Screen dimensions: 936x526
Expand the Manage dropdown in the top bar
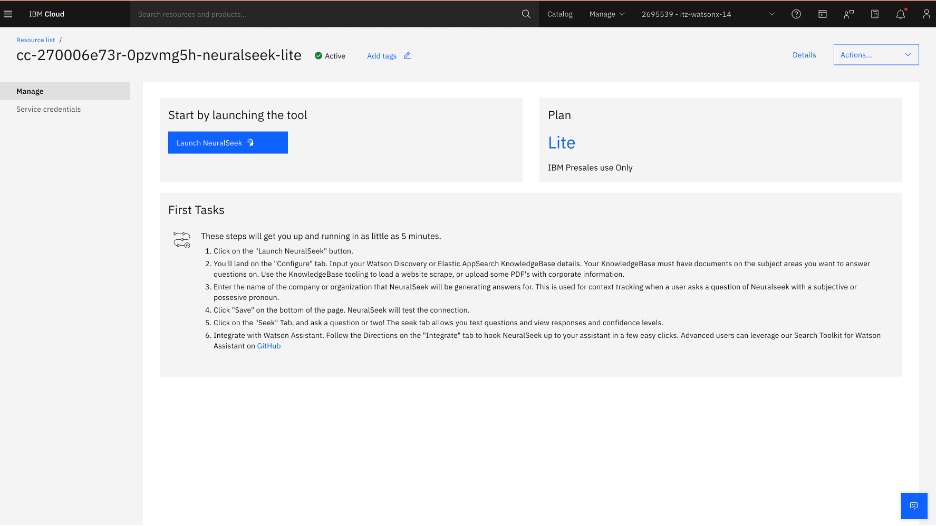pos(606,14)
